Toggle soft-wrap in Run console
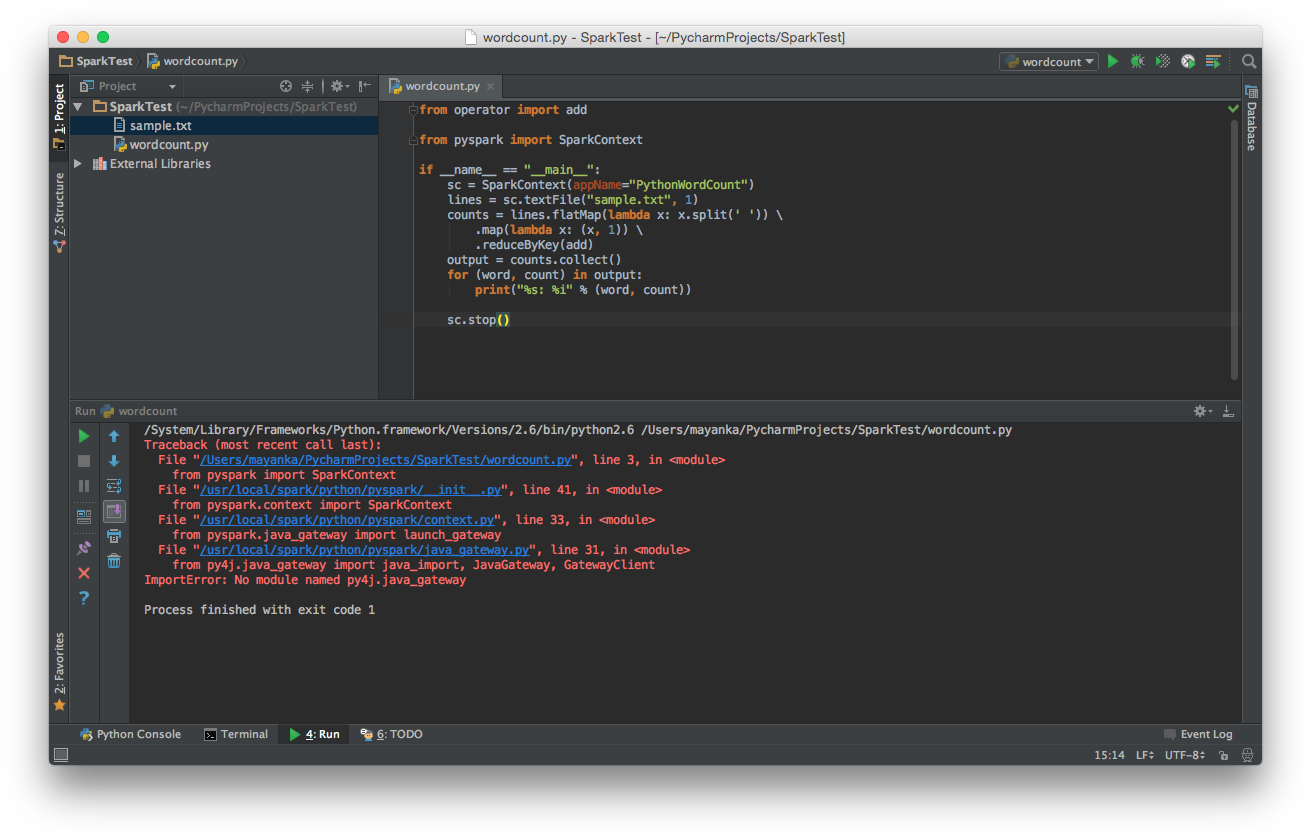This screenshot has height=838, width=1310. 114,486
